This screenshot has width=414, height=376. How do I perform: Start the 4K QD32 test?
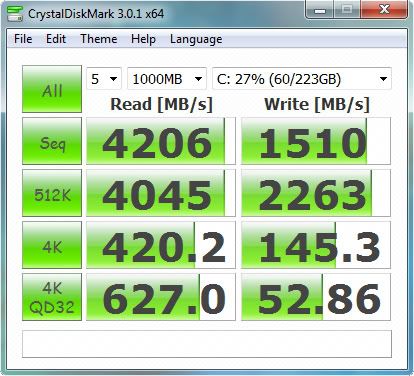point(52,297)
